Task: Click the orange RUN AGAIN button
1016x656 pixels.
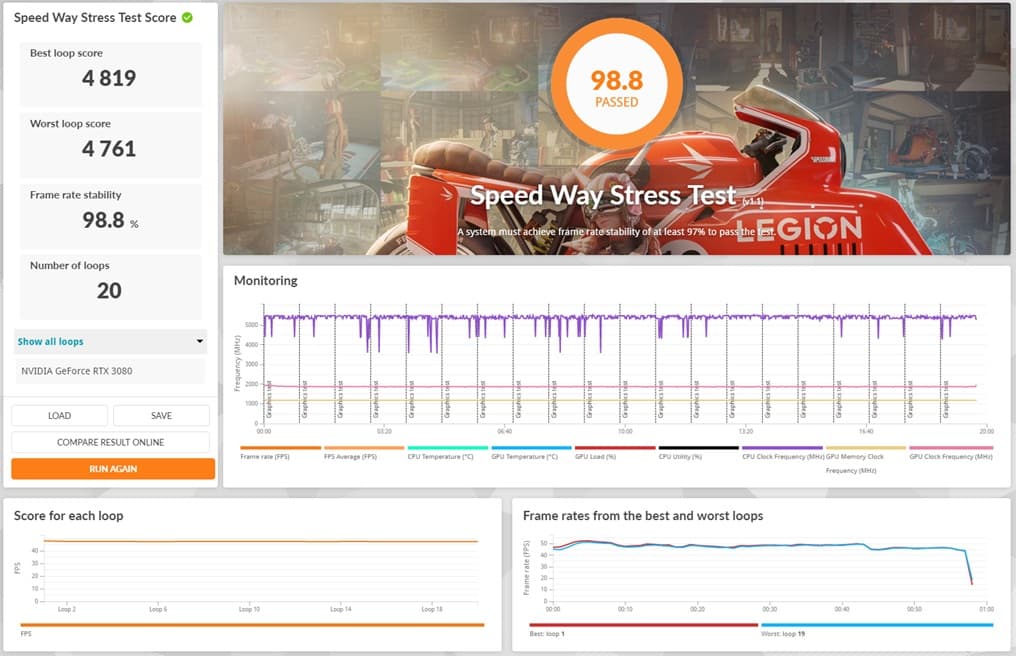Action: pos(113,469)
